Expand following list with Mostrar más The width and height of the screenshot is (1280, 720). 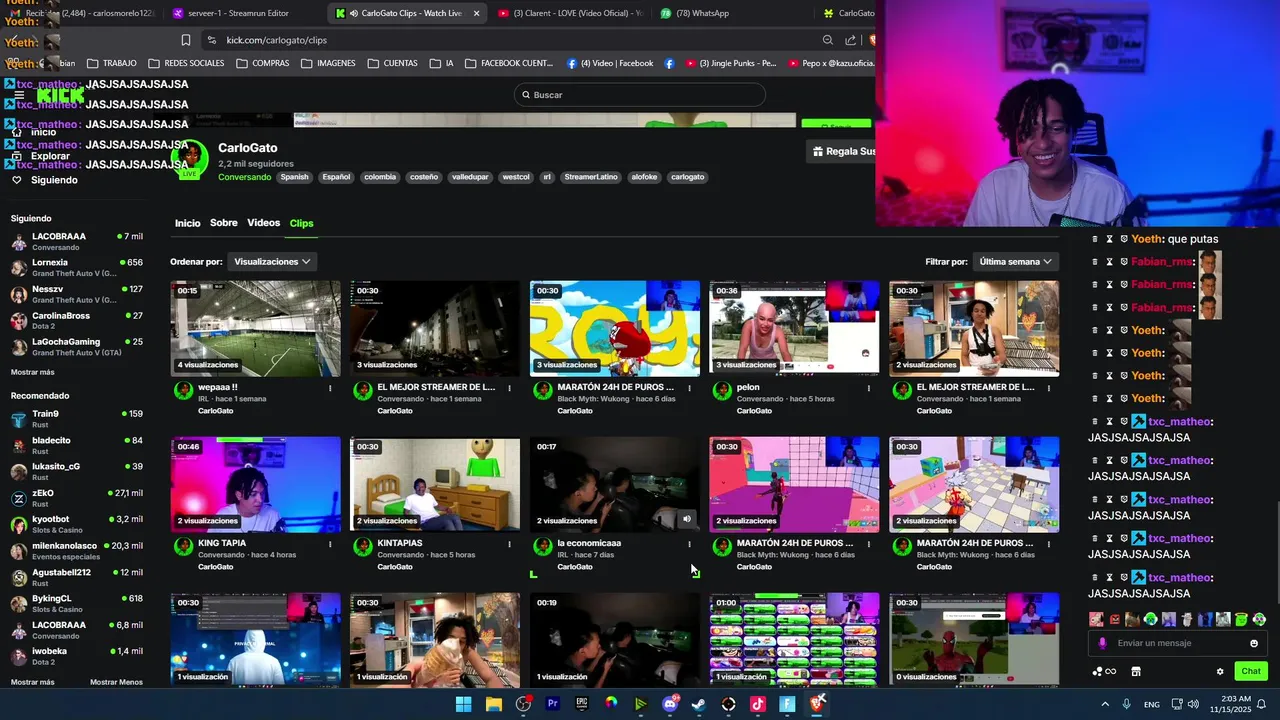pos(33,372)
